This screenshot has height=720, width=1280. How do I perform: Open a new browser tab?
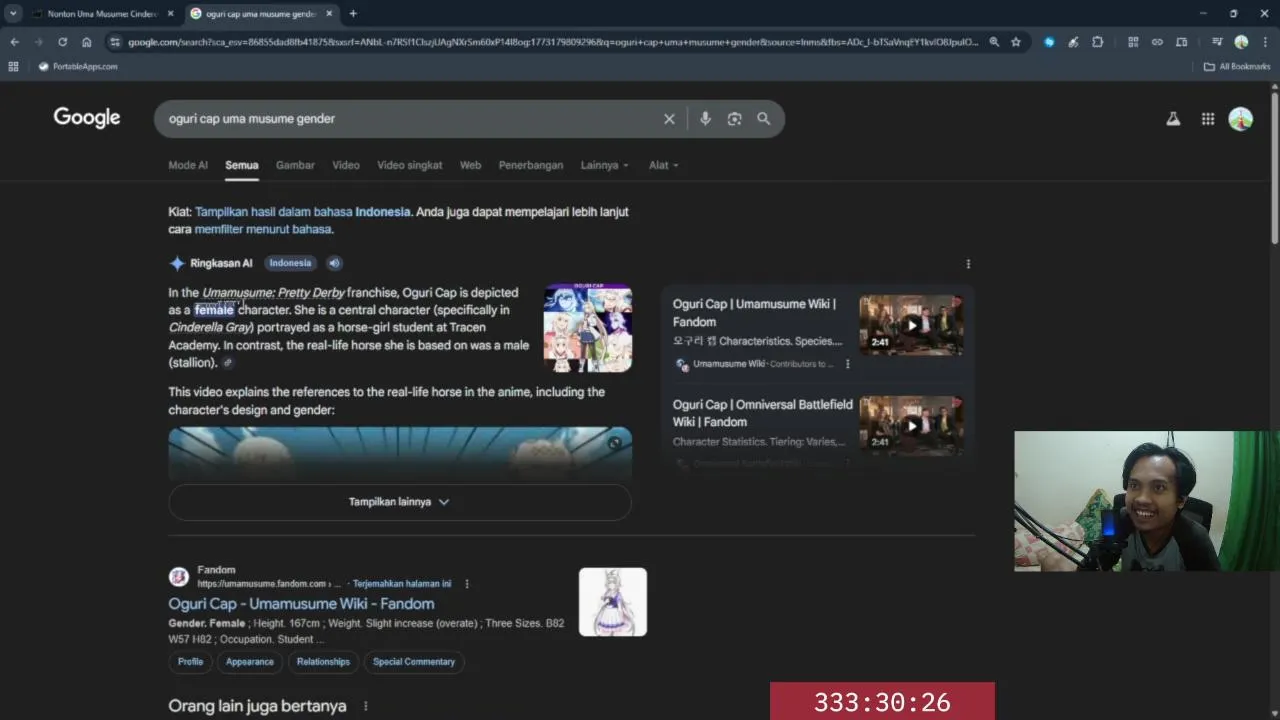353,14
